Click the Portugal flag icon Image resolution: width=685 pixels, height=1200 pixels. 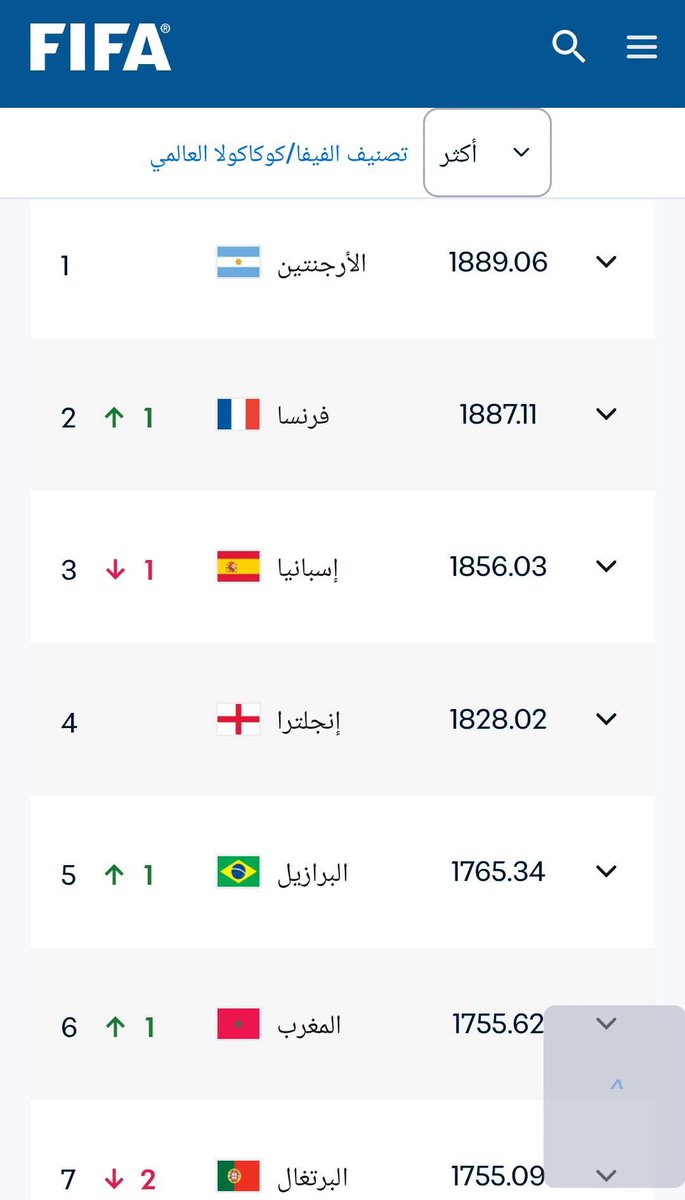[238, 1176]
